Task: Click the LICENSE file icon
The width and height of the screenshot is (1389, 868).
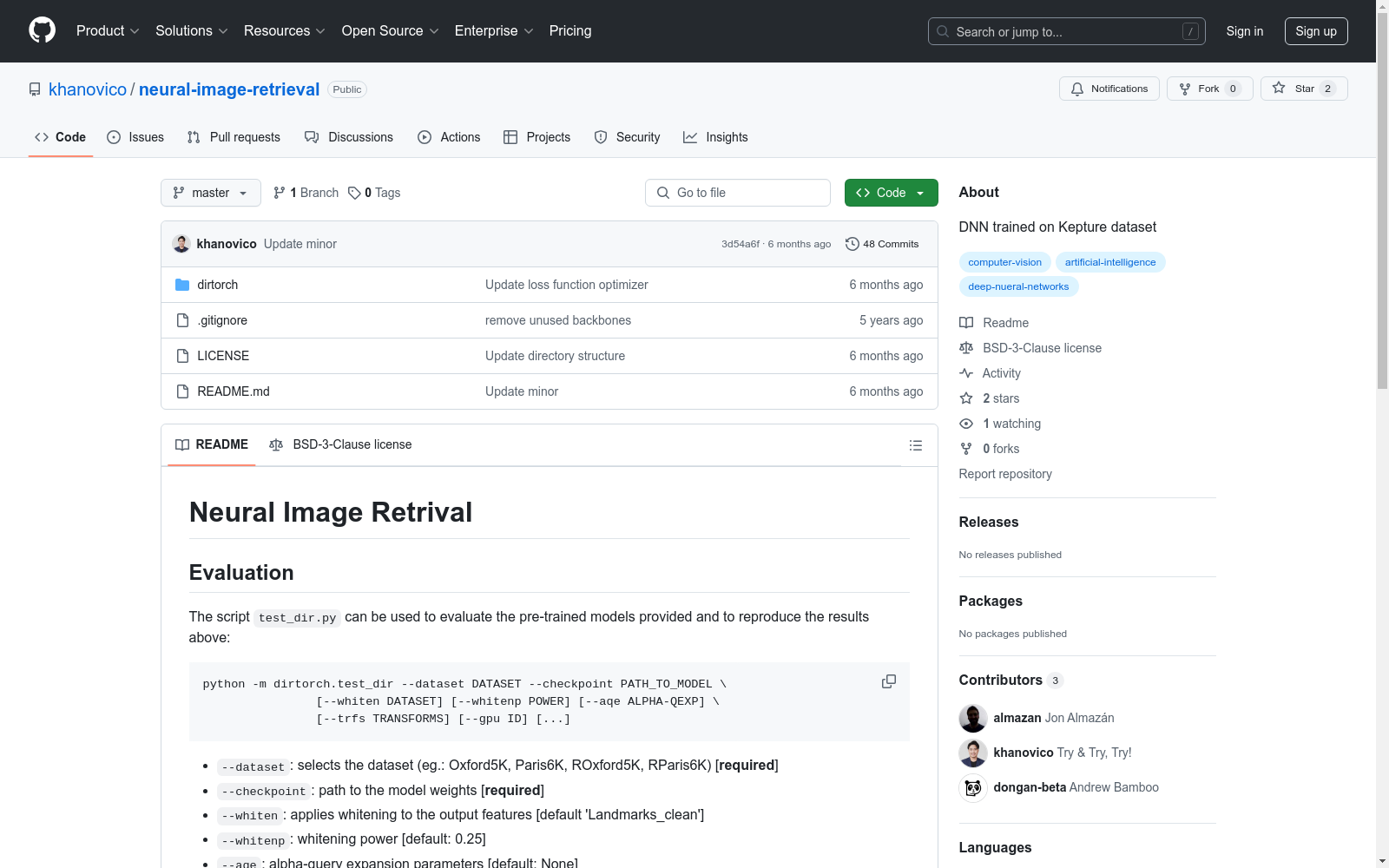Action: [182, 356]
